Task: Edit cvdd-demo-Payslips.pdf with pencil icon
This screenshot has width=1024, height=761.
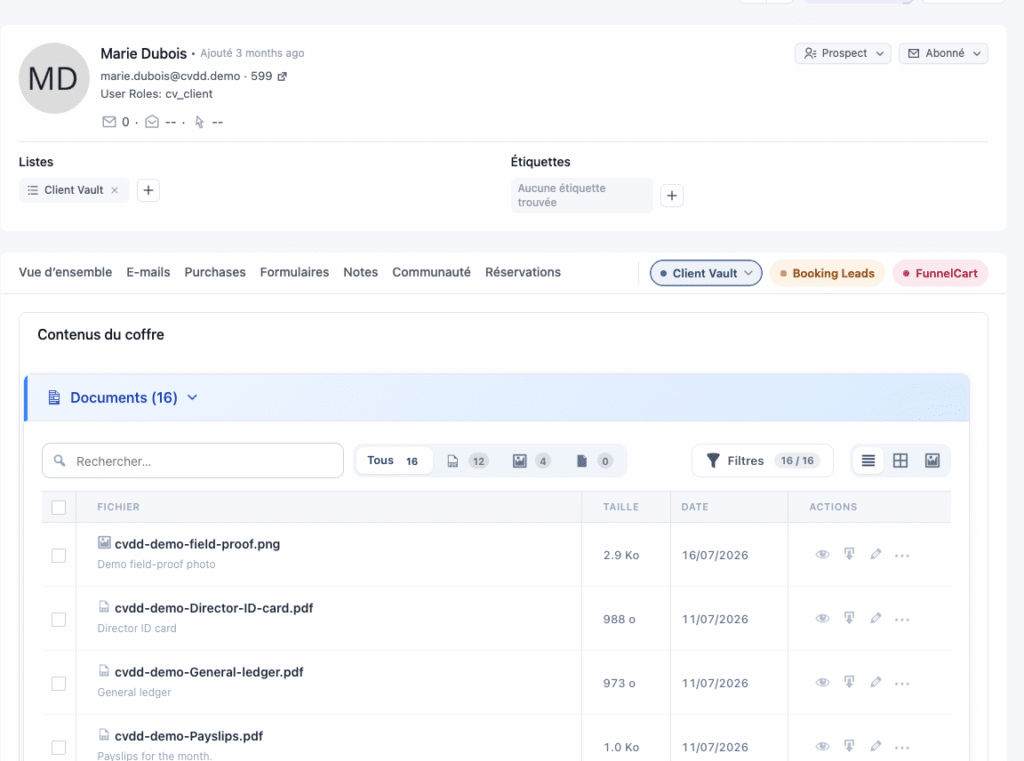Action: [x=876, y=747]
